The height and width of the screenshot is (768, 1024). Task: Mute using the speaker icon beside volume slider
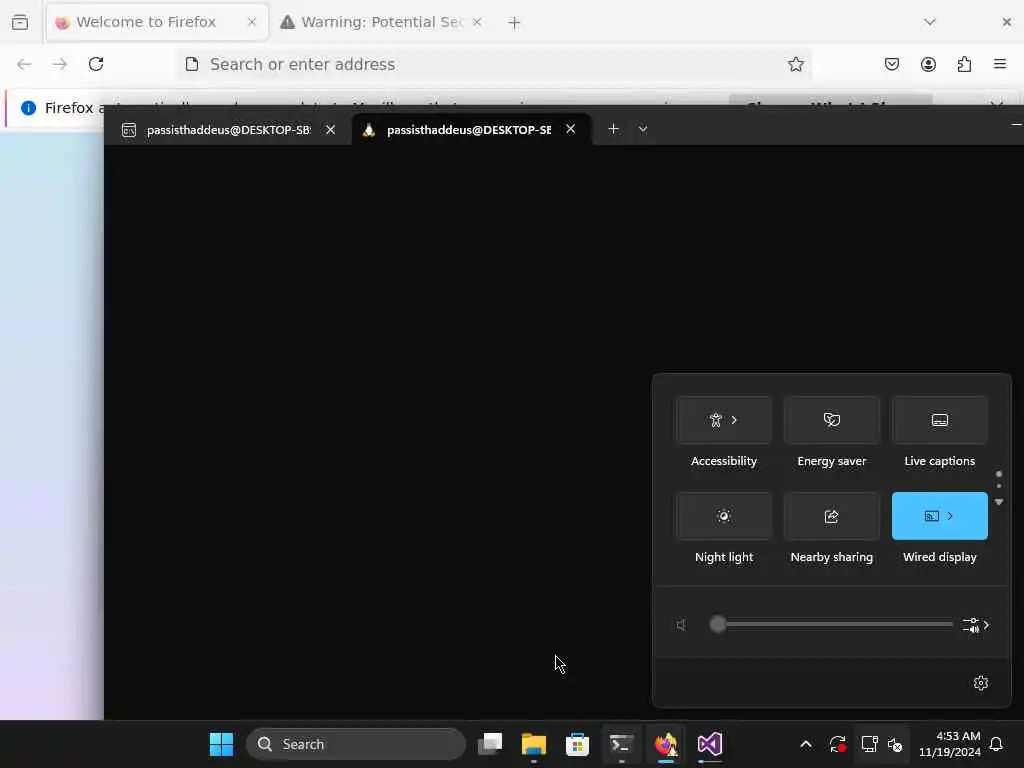[681, 625]
